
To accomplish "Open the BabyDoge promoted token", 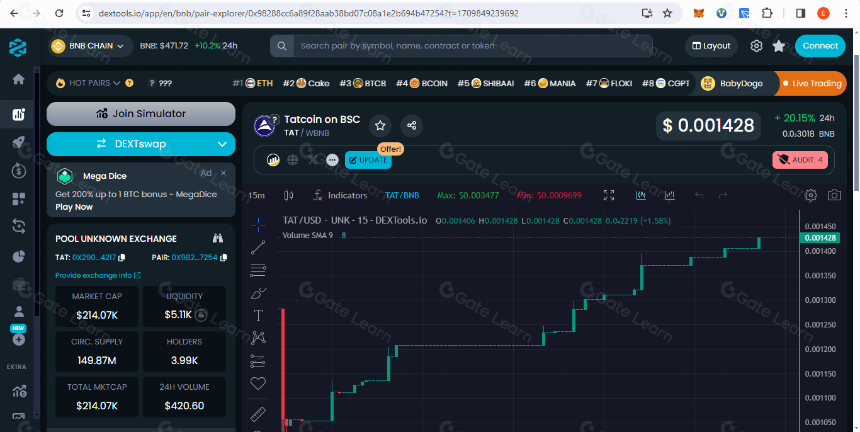I will (x=732, y=83).
